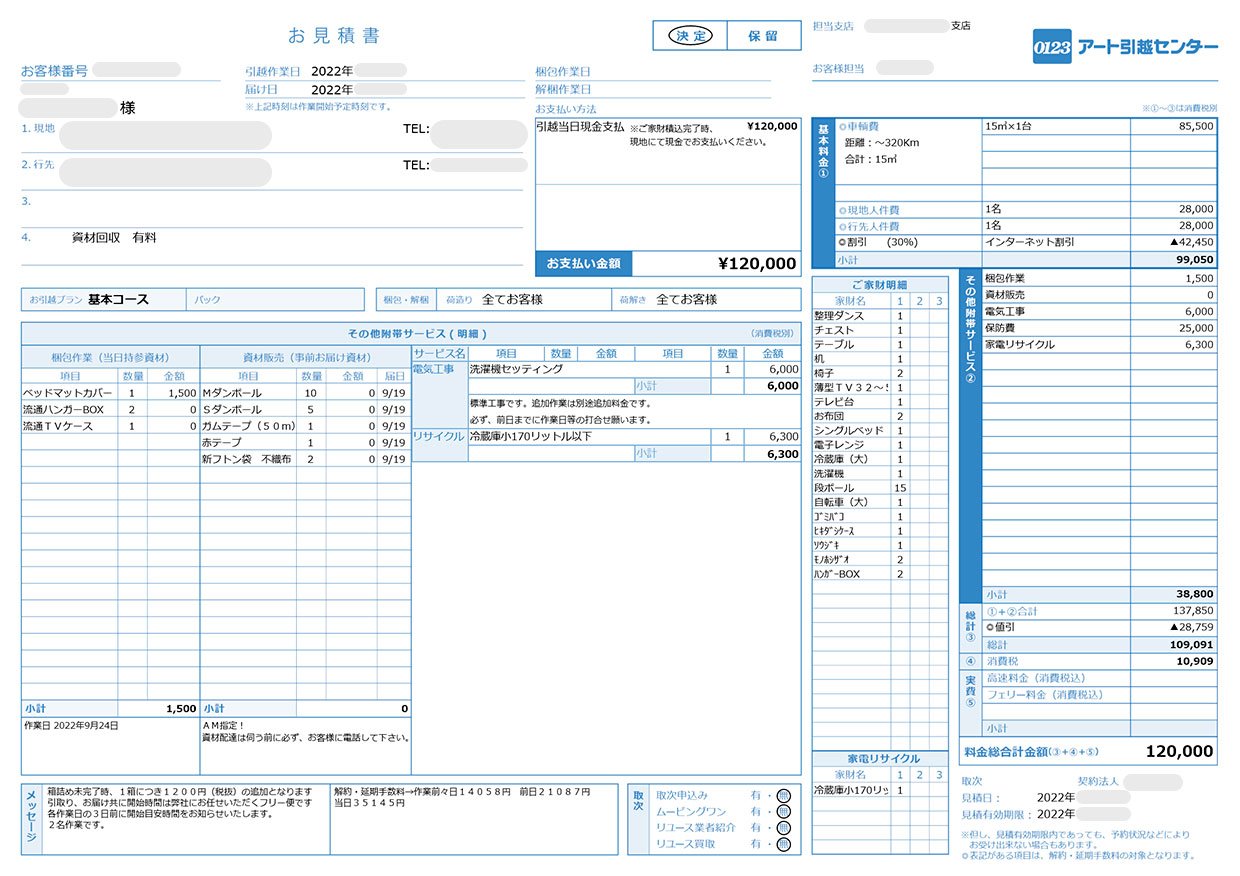Image resolution: width=1240 pixels, height=876 pixels.
Task: Select 無 option for リユース買取
Action: point(783,844)
